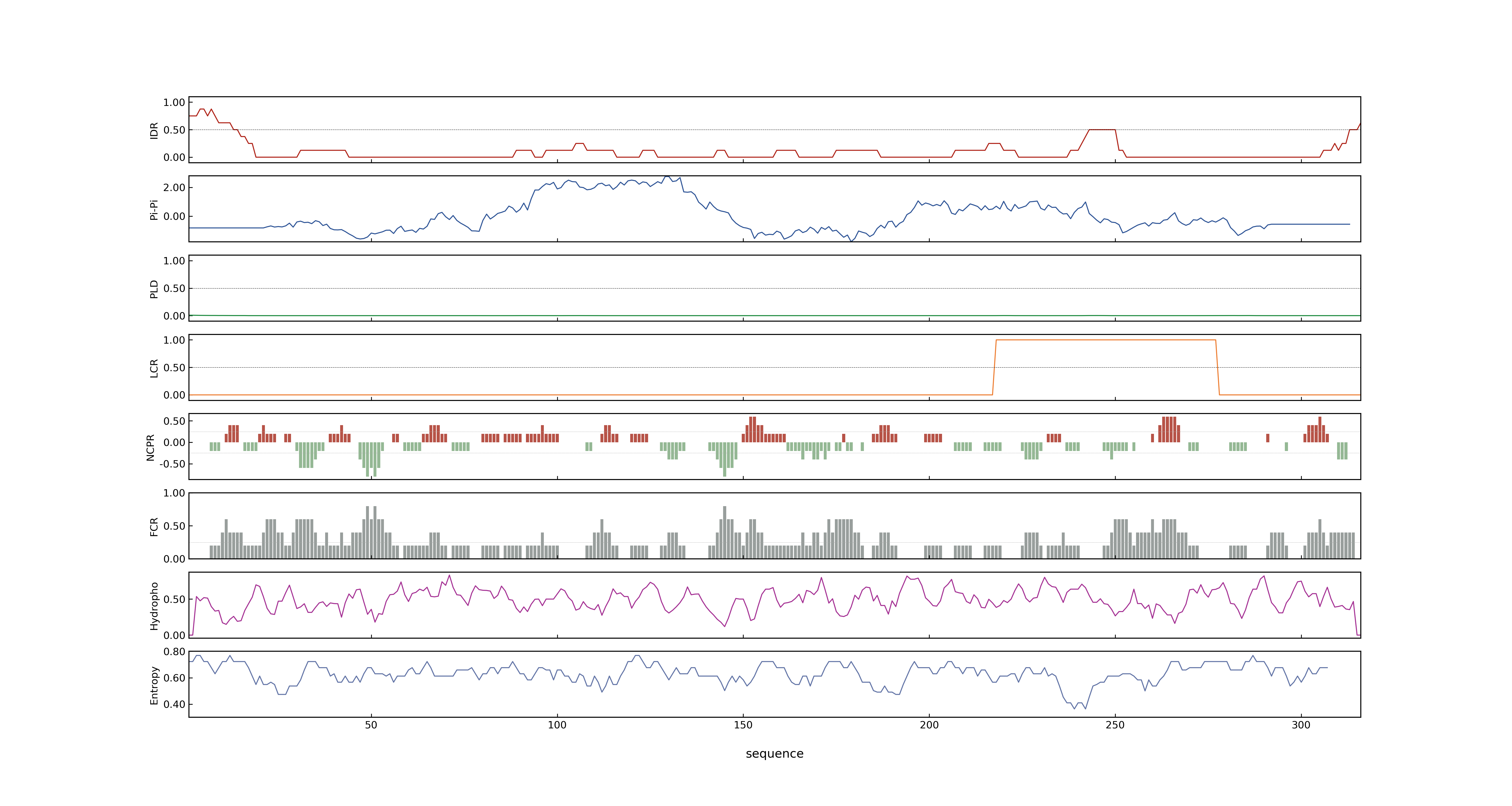This screenshot has height=806, width=1512.
Task: Click the "-0.50" tick of the NCPR panel
Action: pos(172,464)
